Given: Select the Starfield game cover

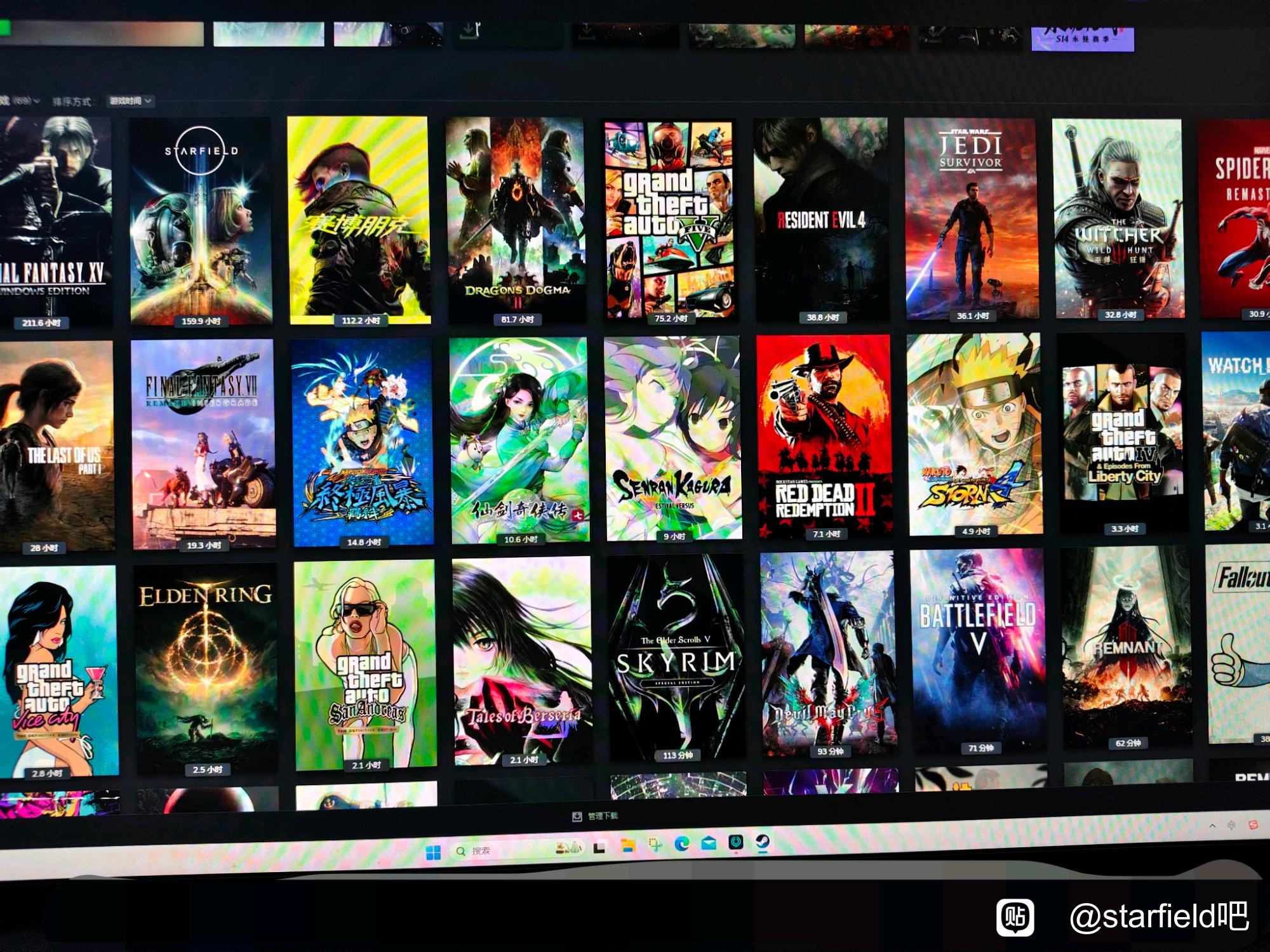Looking at the screenshot, I should click(x=201, y=220).
